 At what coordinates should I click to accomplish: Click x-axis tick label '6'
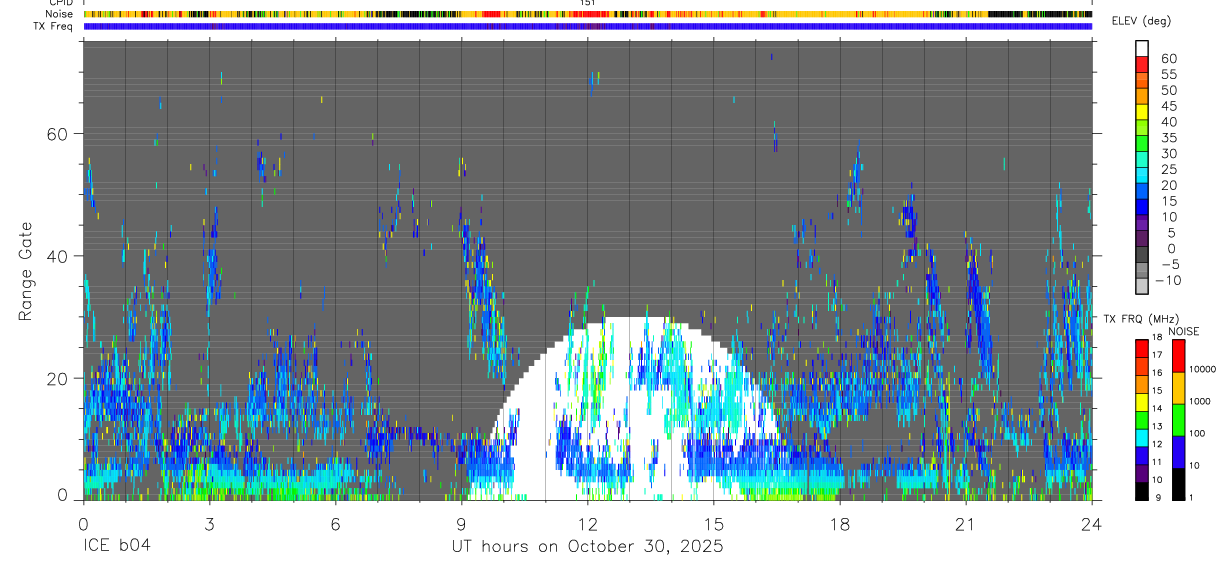point(335,523)
